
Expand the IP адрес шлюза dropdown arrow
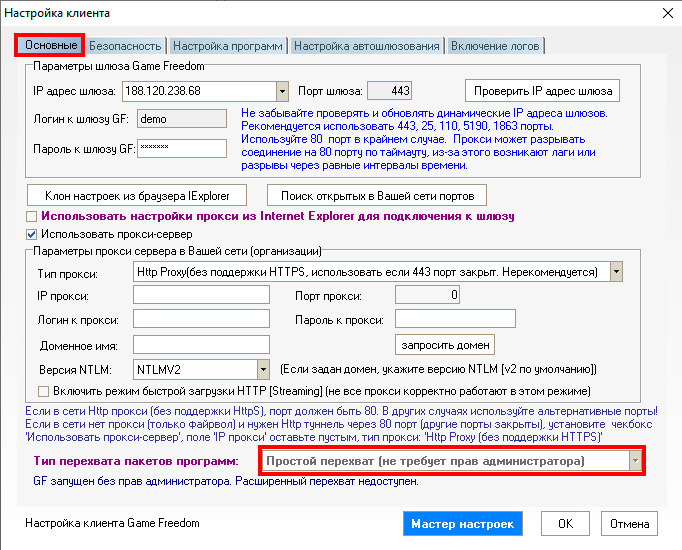[282, 91]
